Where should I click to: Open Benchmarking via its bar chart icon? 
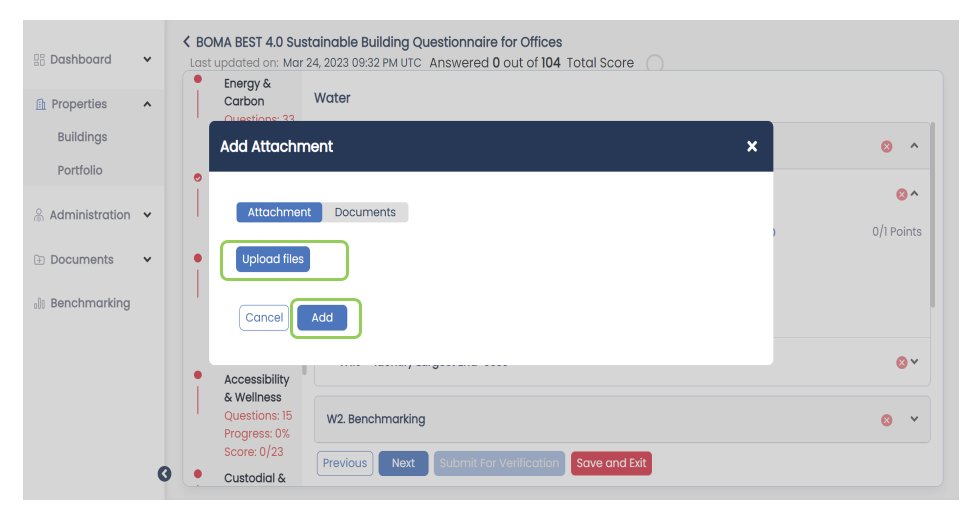39,303
